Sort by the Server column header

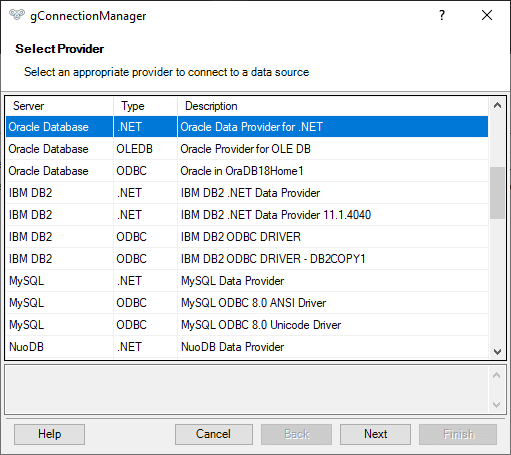pyautogui.click(x=60, y=106)
